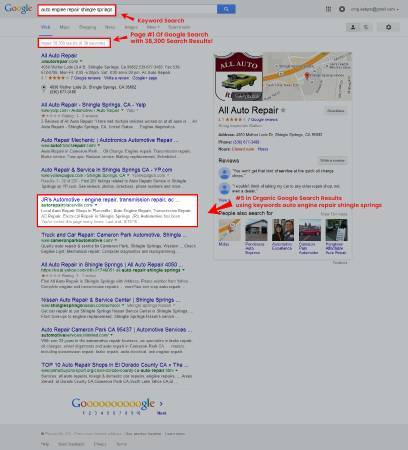The height and width of the screenshot is (450, 408).
Task: Expand the JR's Automotive result URL arrow
Action: 96,205
